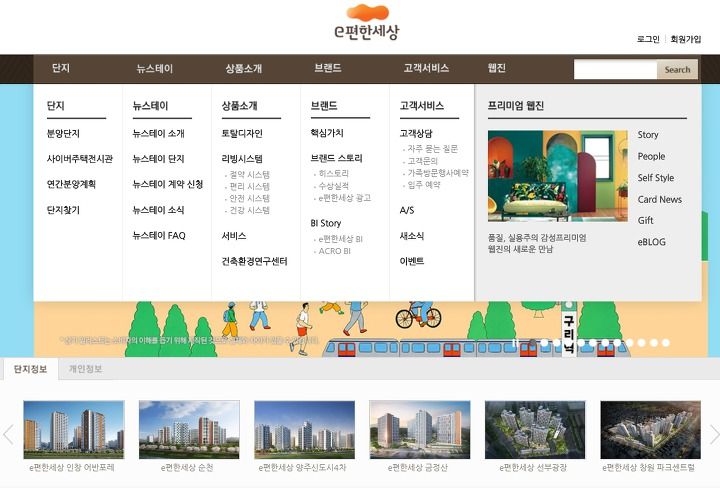The width and height of the screenshot is (720, 488).
Task: Open 수상실적 sub-link
Action: point(334,186)
